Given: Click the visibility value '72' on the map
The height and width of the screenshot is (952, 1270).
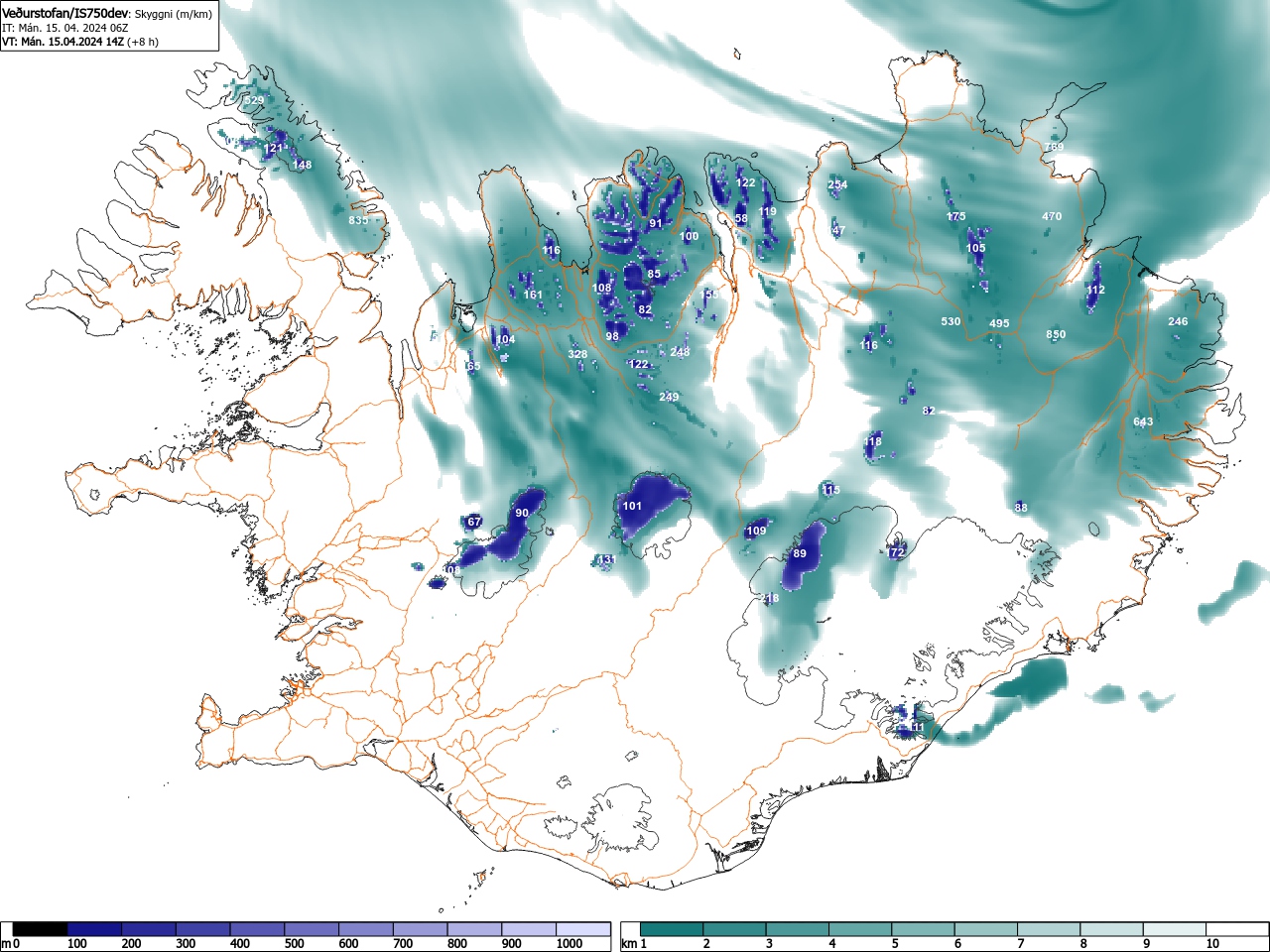Looking at the screenshot, I should click(x=897, y=551).
